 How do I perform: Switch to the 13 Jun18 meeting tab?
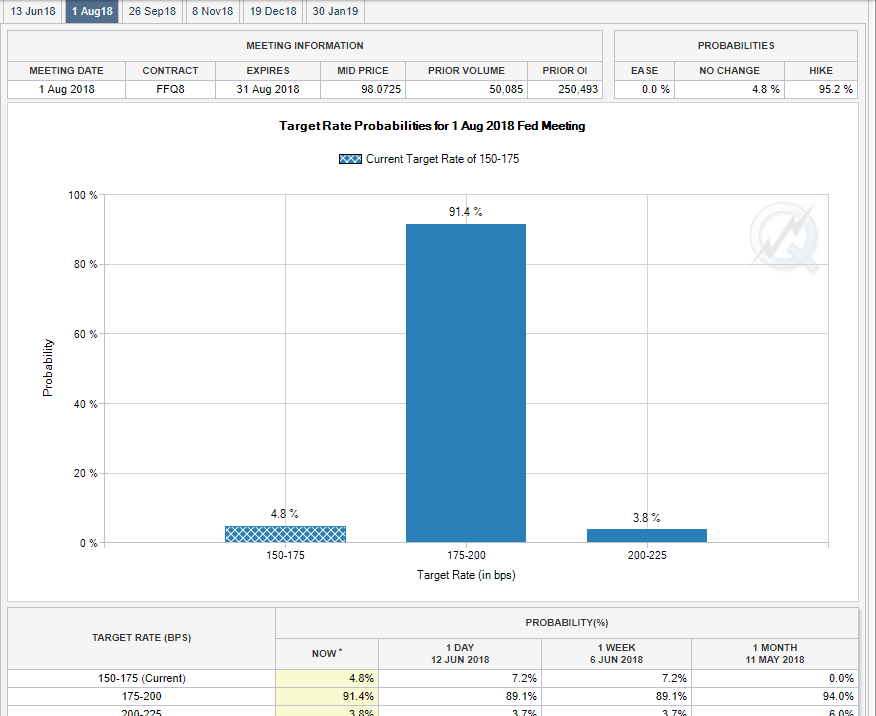coord(33,11)
